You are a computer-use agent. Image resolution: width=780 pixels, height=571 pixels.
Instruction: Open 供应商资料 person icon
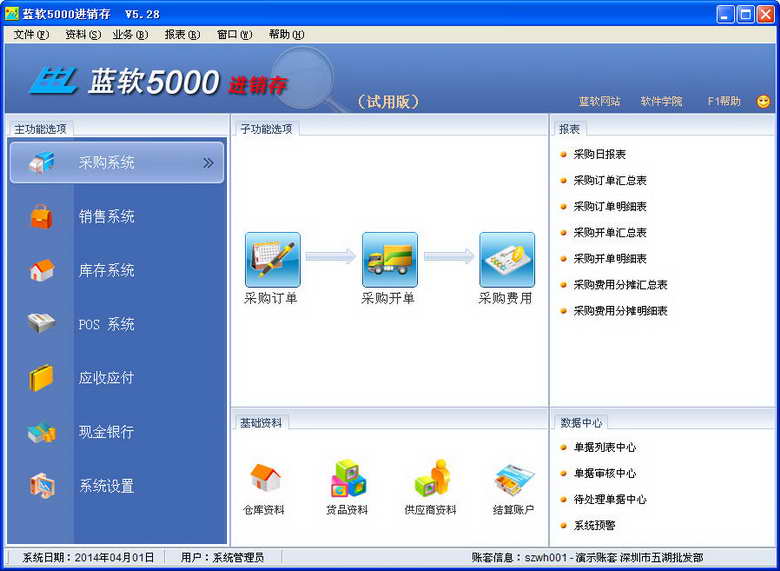click(x=431, y=478)
